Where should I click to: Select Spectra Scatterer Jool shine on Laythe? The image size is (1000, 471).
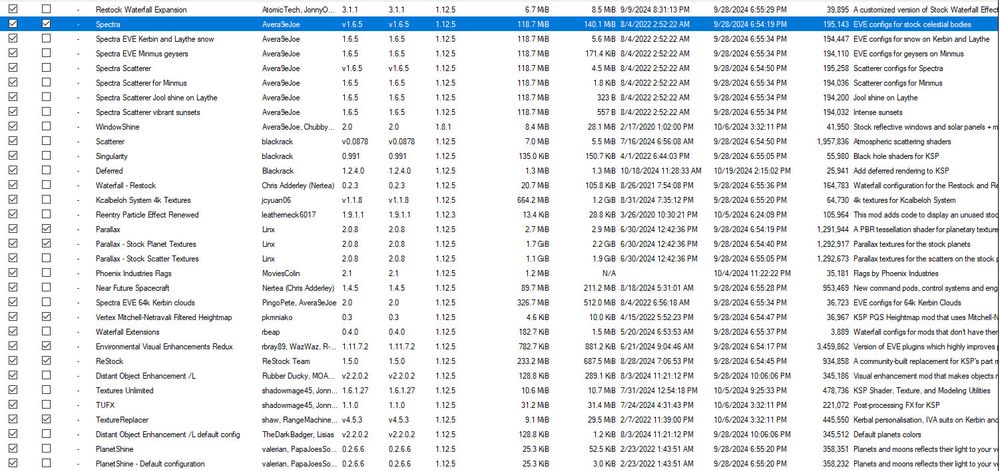[500, 98]
